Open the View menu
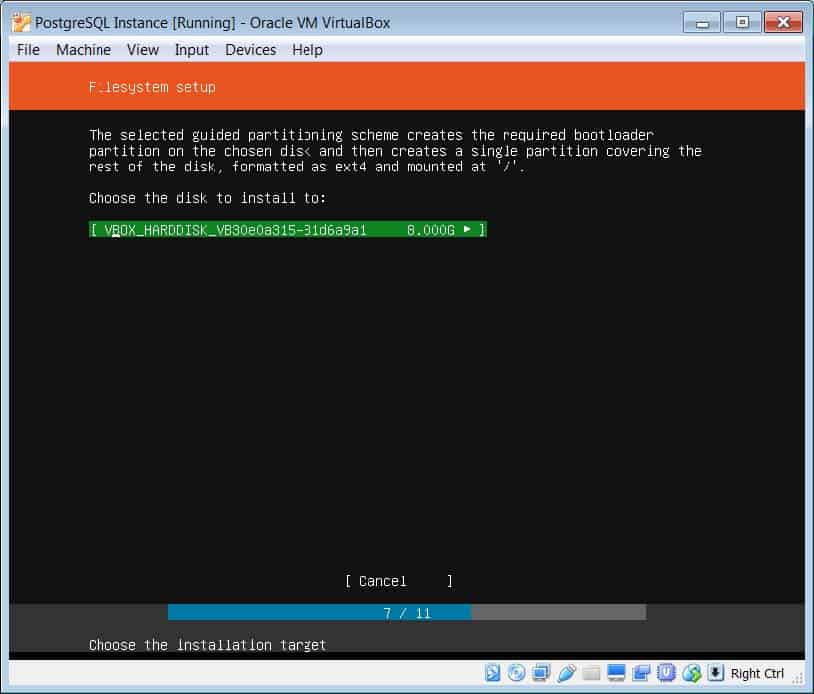This screenshot has width=814, height=694. tap(143, 50)
